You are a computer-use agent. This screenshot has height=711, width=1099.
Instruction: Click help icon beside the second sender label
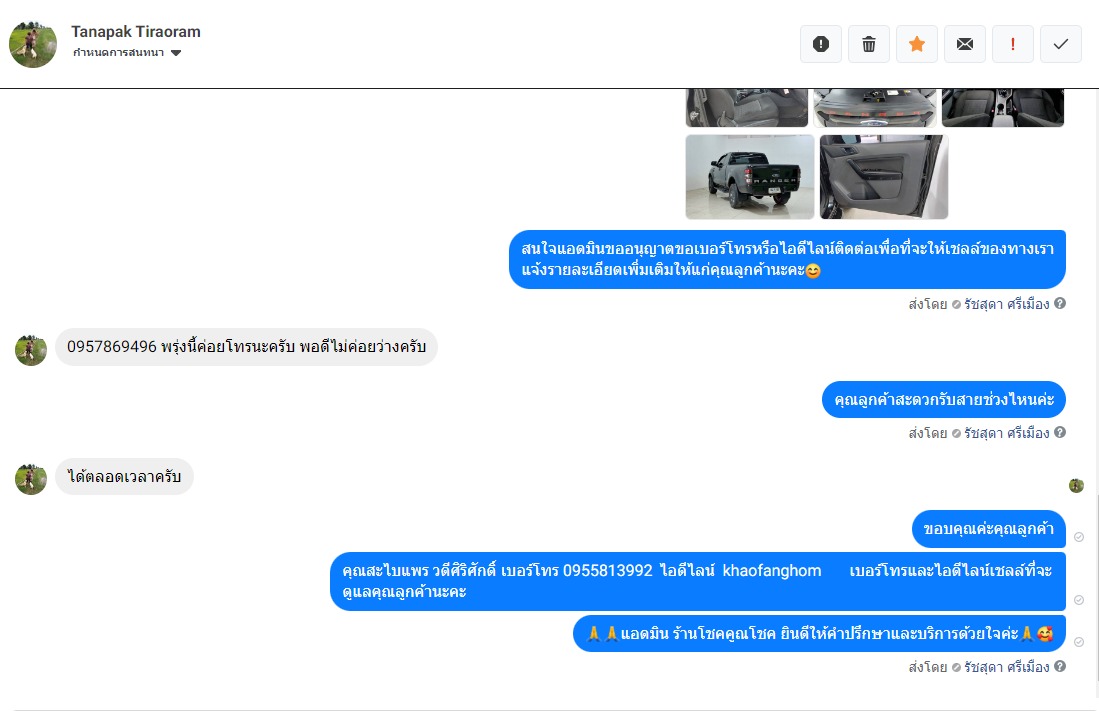(x=1060, y=432)
